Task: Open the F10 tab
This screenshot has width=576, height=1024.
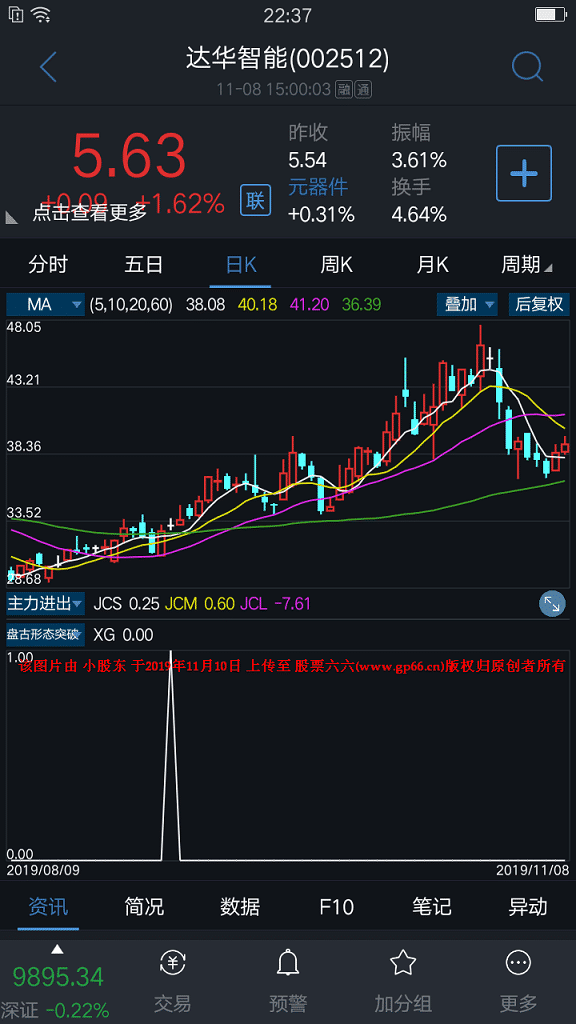Action: point(336,906)
